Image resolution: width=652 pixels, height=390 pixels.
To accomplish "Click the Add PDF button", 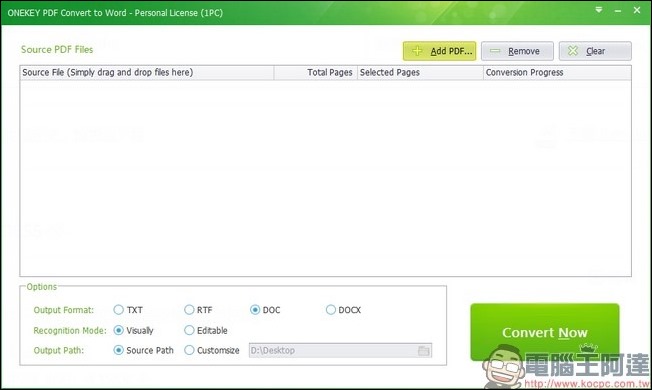I will (x=439, y=51).
